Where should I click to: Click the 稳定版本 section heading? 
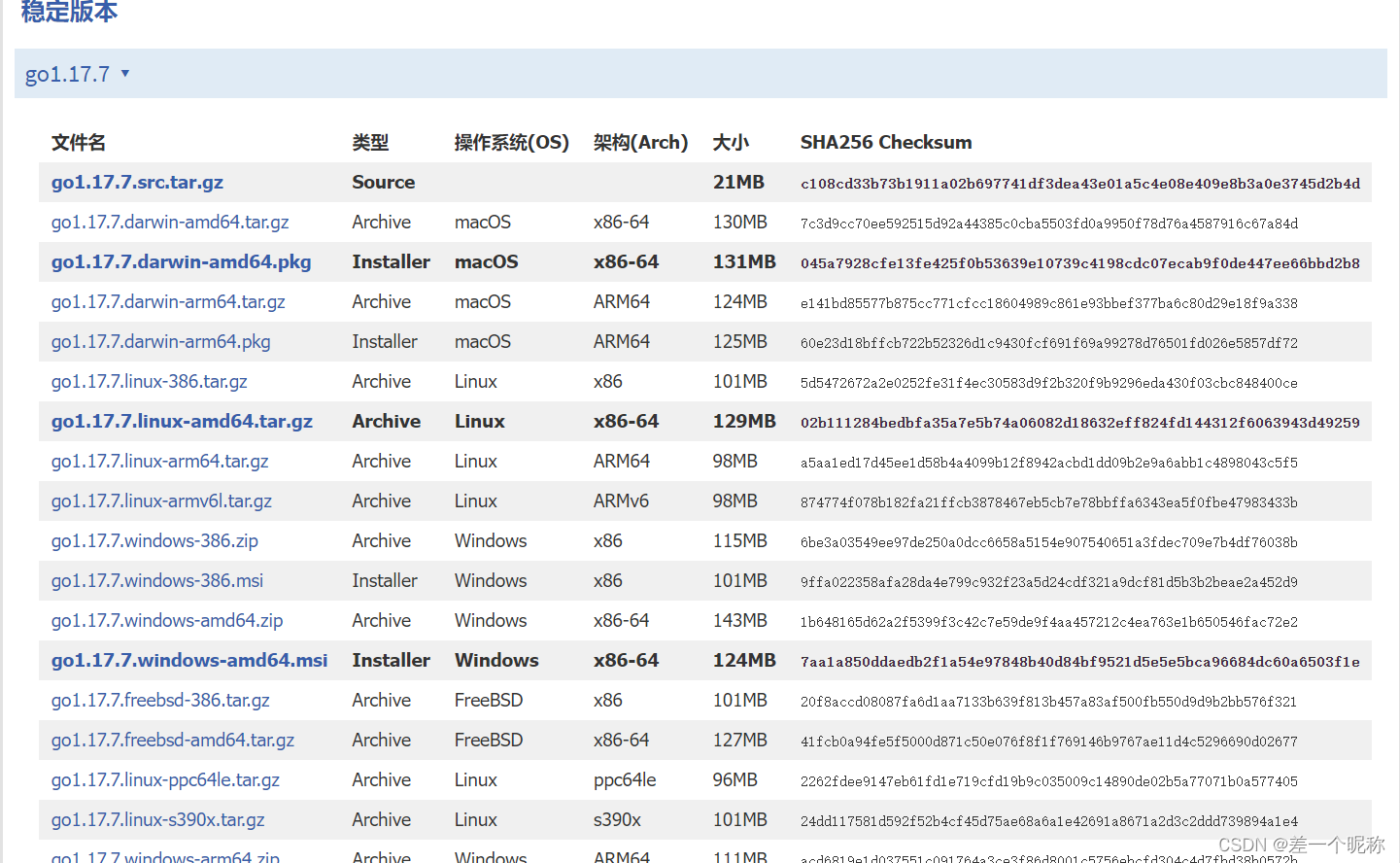[x=70, y=11]
